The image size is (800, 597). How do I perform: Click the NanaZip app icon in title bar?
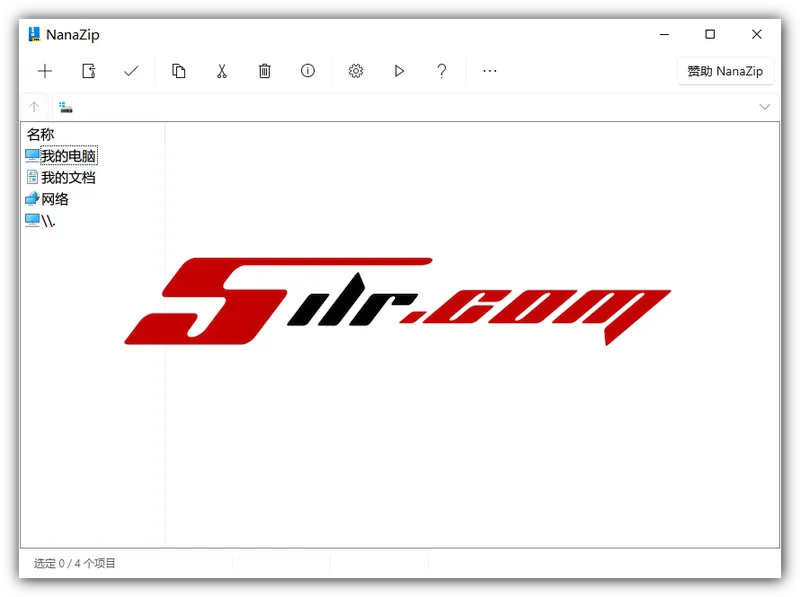pos(34,34)
